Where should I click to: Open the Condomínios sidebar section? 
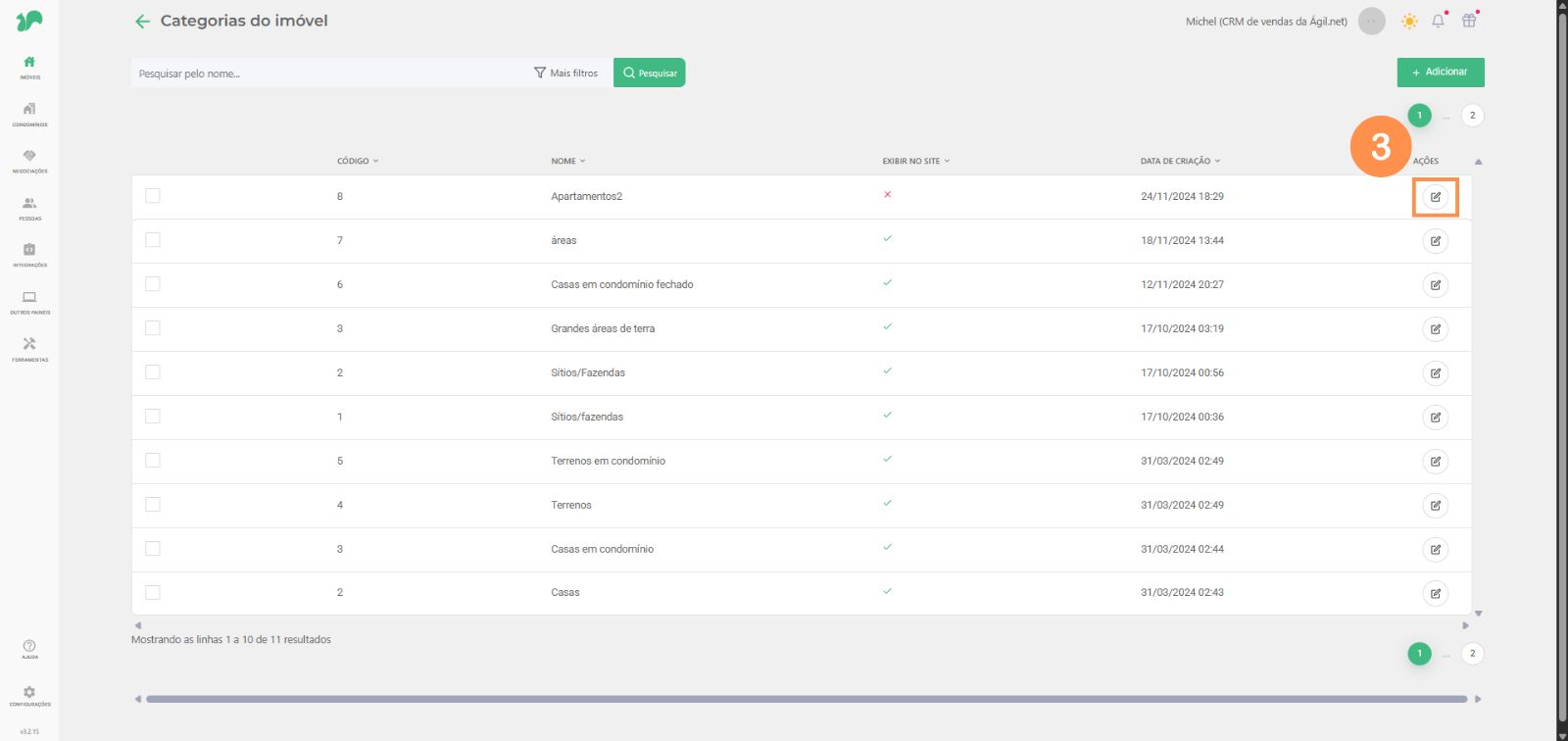29,113
